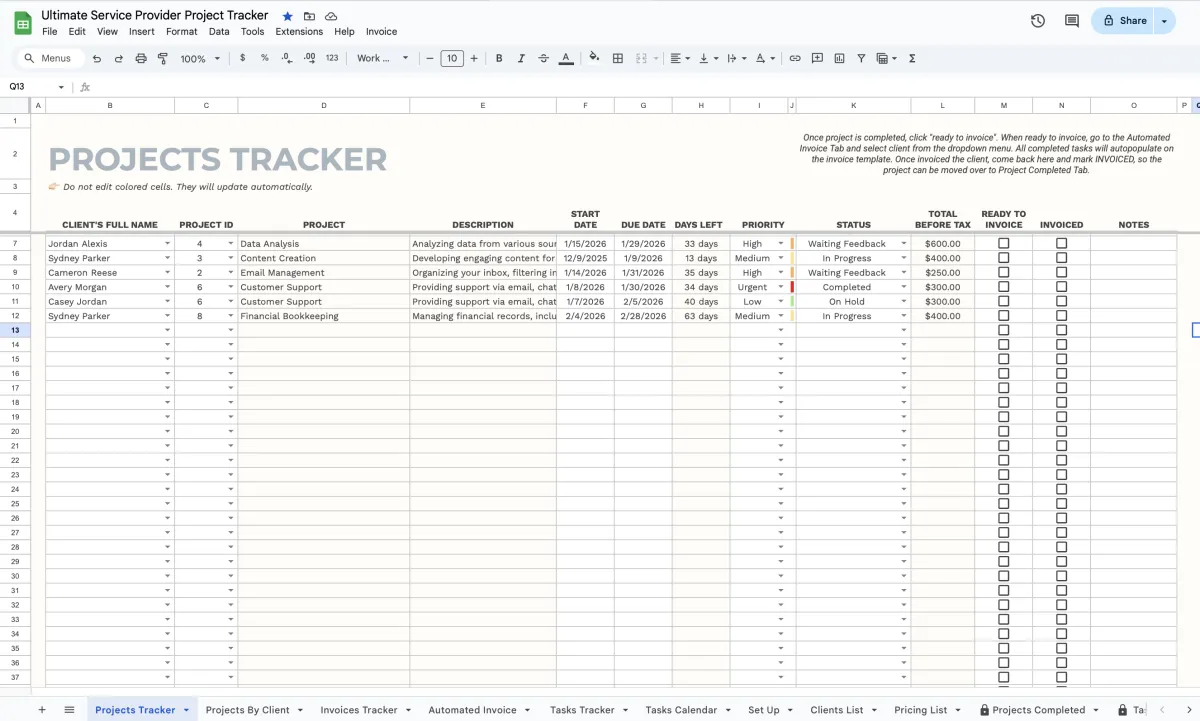The width and height of the screenshot is (1200, 721).
Task: Toggle bold formatting
Action: [x=499, y=58]
